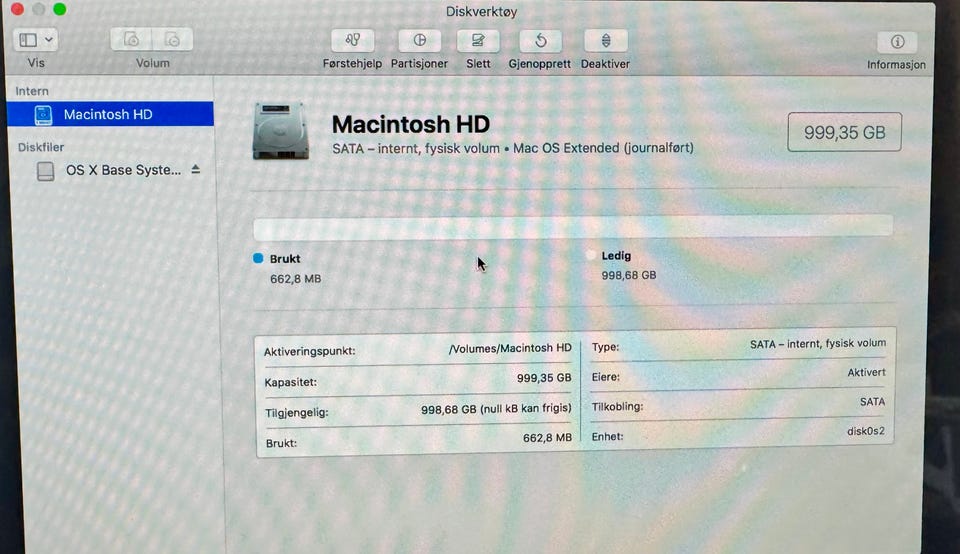Viewport: 960px width, 554px height.
Task: Click the Gjenopprett restore icon
Action: pyautogui.click(x=540, y=41)
